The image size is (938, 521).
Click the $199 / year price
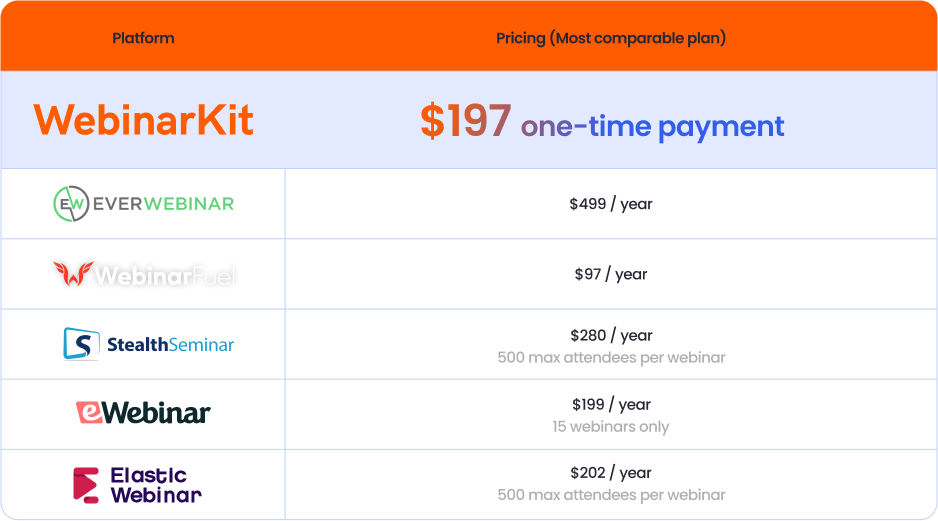[x=611, y=404]
